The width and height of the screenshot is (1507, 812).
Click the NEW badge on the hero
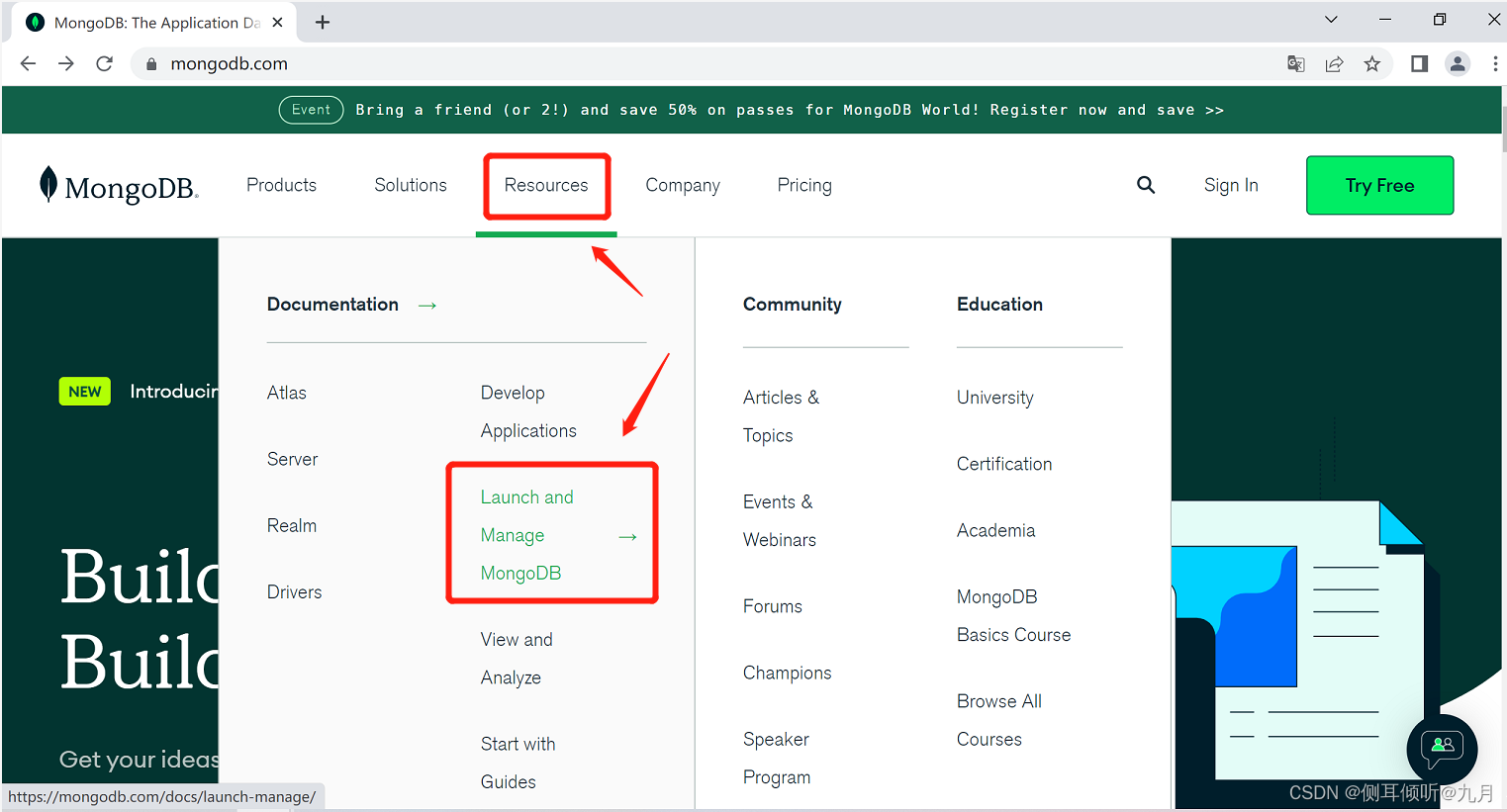coord(85,392)
